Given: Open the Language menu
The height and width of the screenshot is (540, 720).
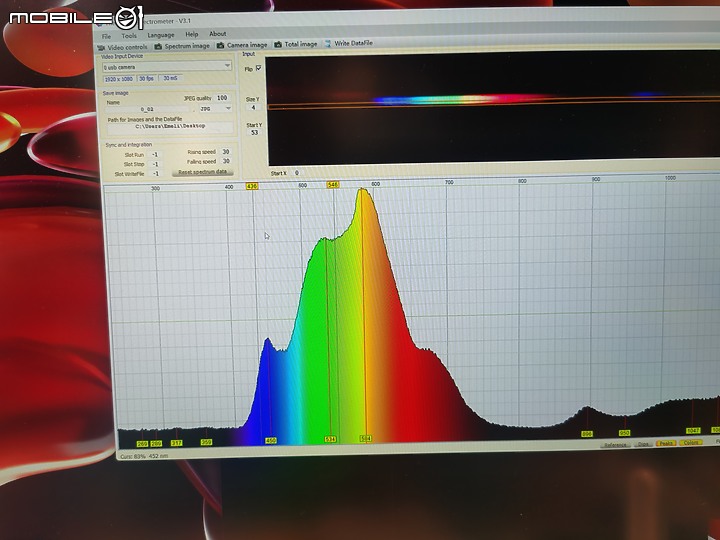Looking at the screenshot, I should coord(161,35).
